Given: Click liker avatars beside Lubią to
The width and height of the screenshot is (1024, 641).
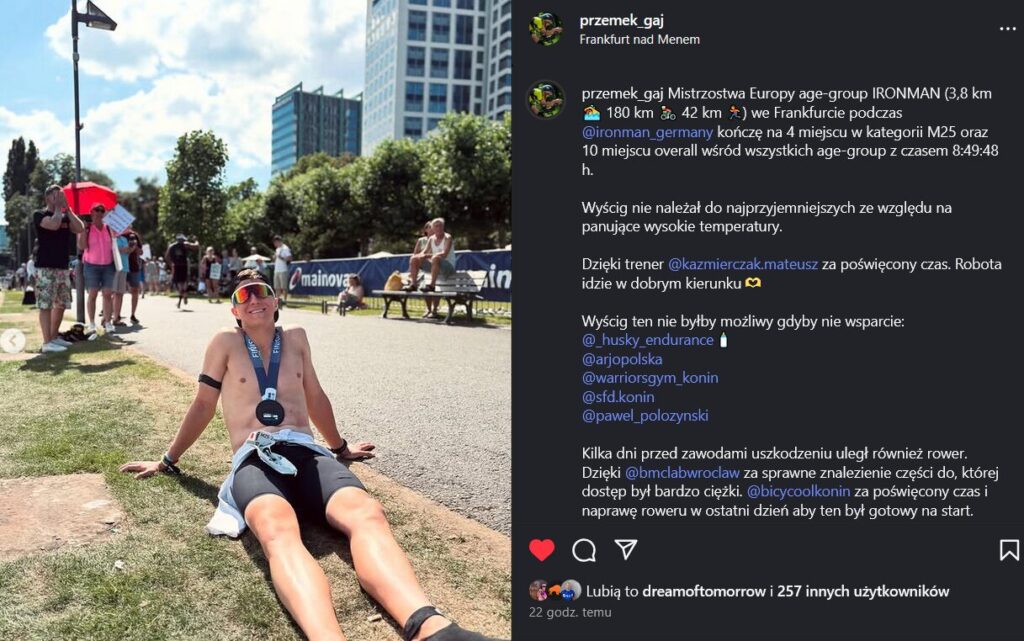Looking at the screenshot, I should coord(554,591).
